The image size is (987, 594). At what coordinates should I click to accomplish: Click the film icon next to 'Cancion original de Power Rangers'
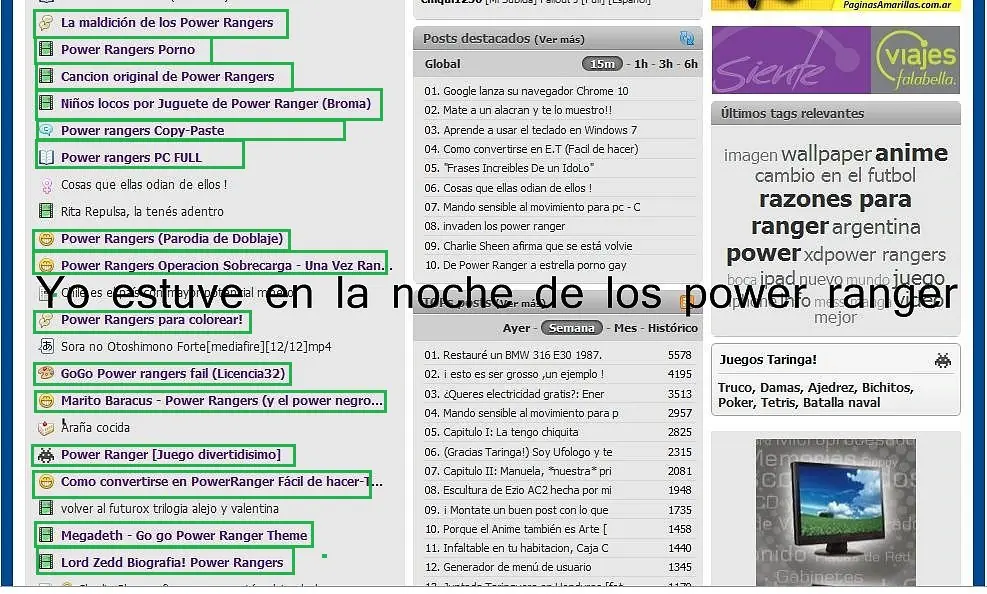[46, 76]
